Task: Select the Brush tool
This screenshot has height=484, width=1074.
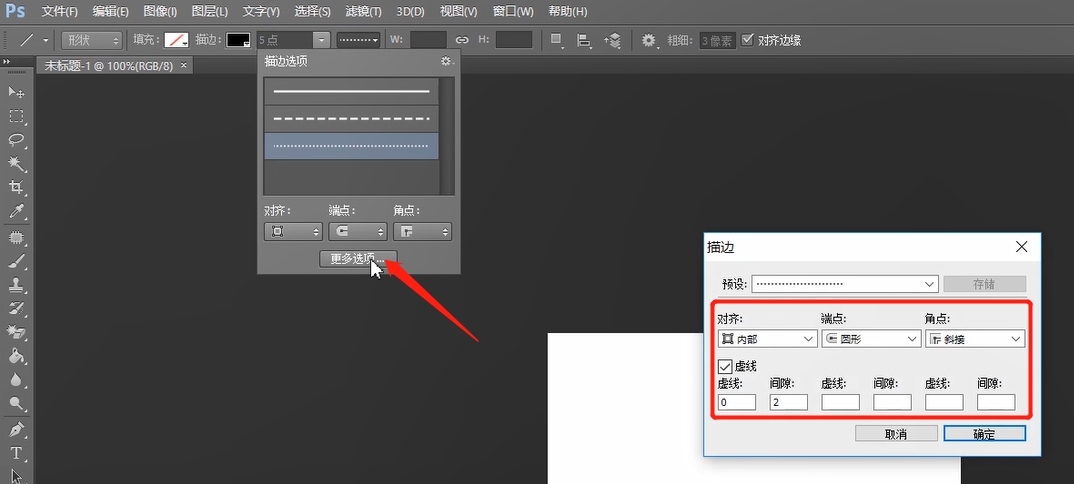Action: pyautogui.click(x=17, y=261)
